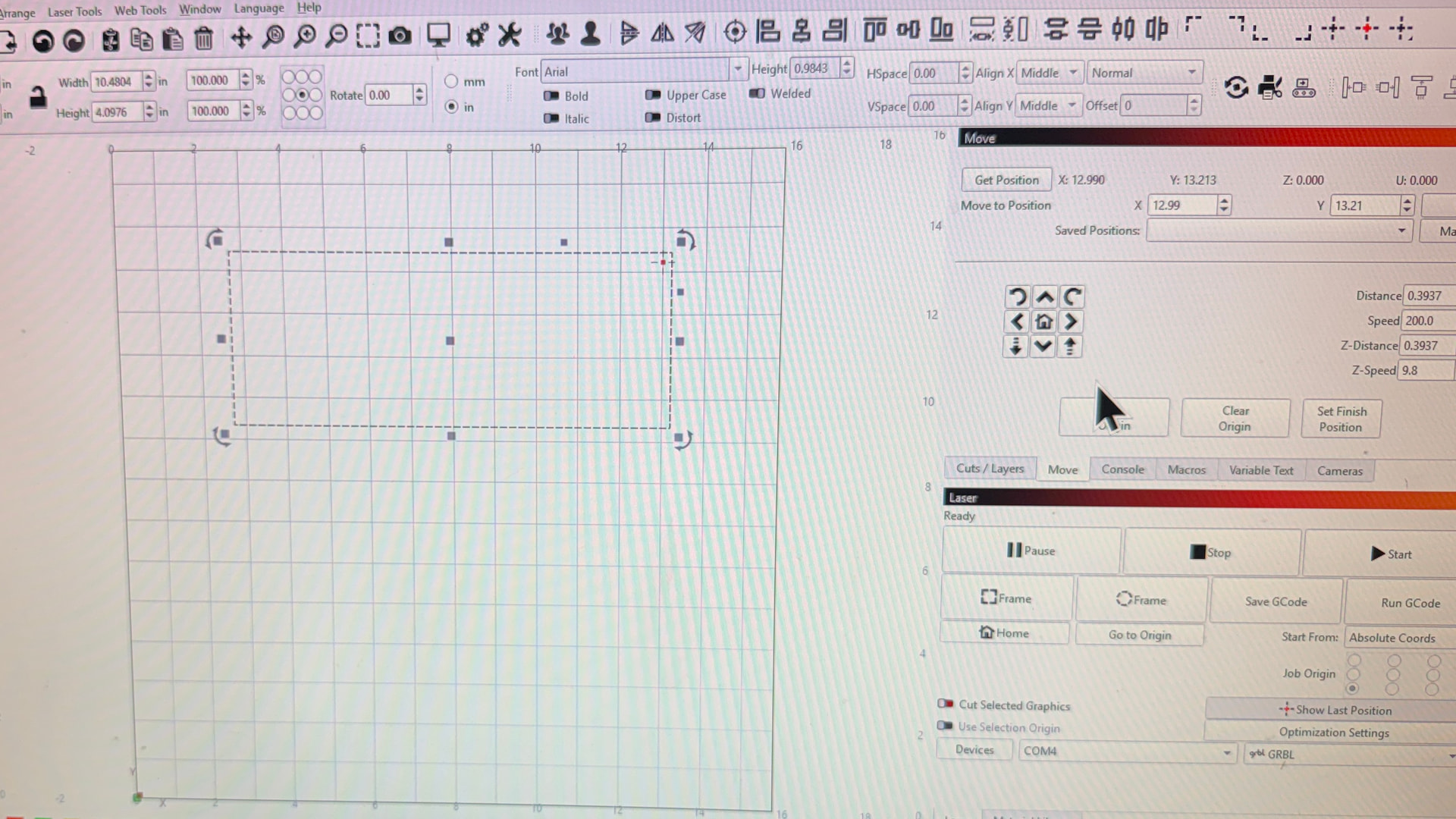Viewport: 1456px width, 819px height.
Task: Open the Help menu
Action: point(309,8)
